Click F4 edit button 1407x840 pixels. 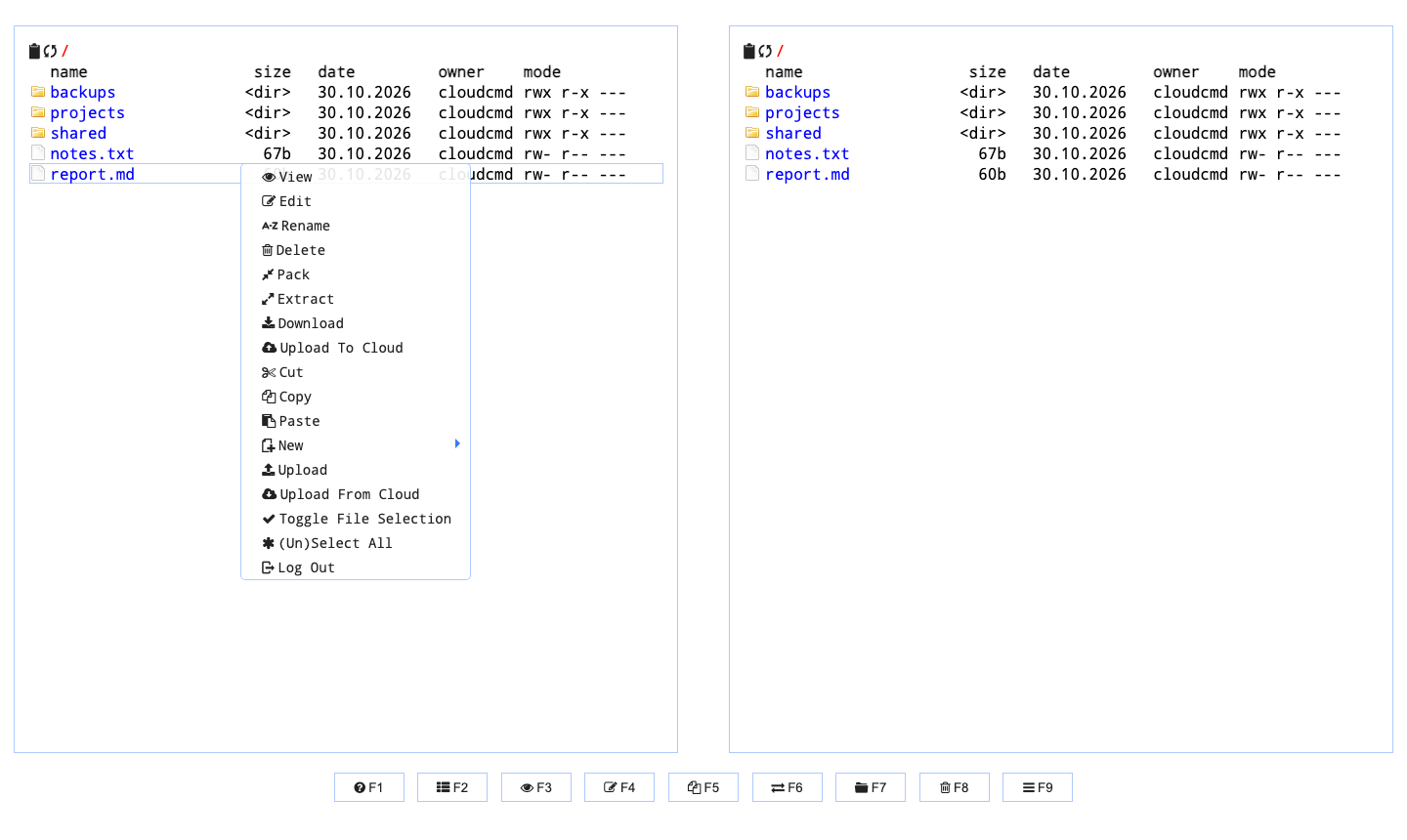pos(619,787)
